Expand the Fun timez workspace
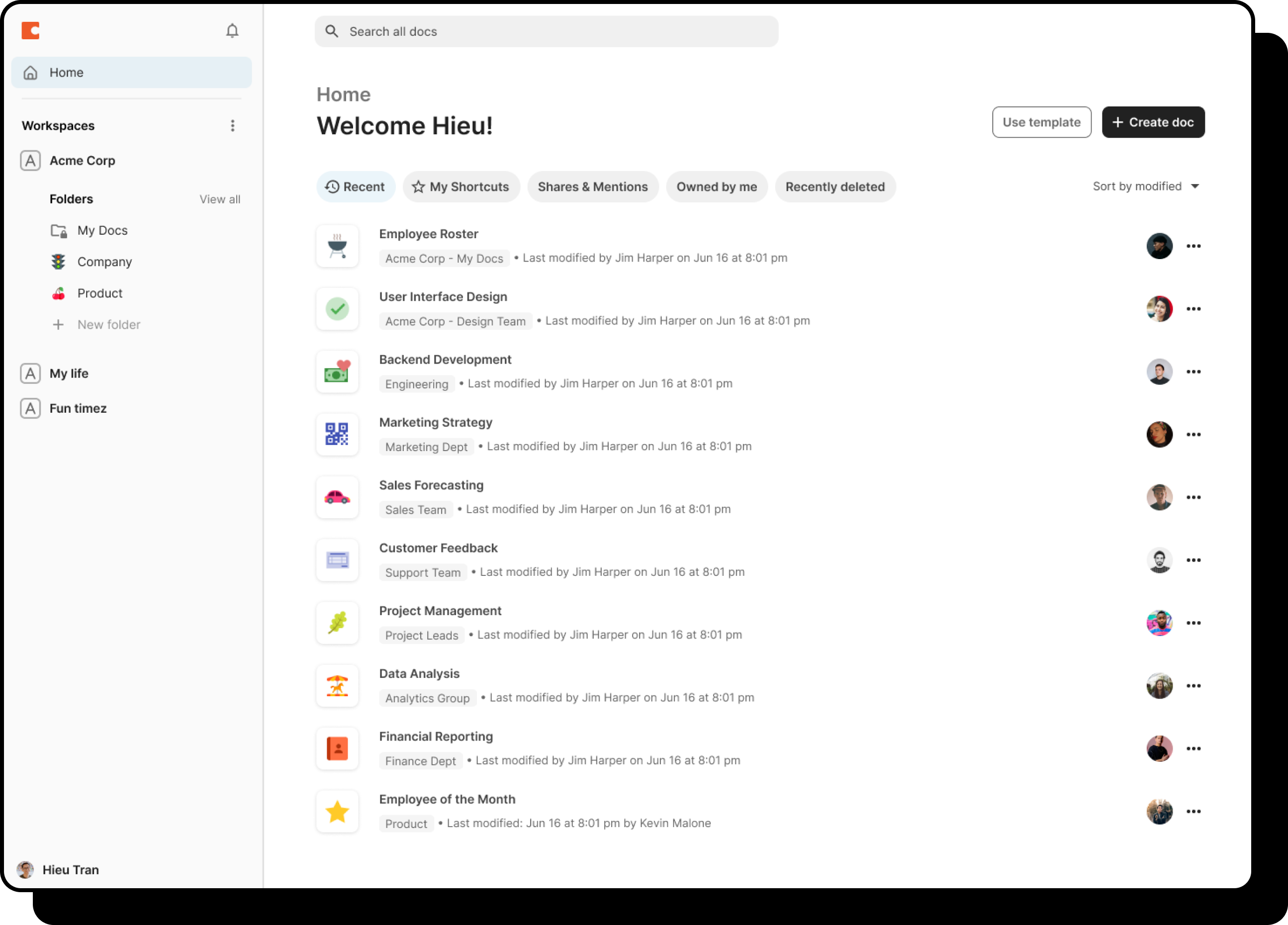Image resolution: width=1288 pixels, height=925 pixels. [x=78, y=408]
